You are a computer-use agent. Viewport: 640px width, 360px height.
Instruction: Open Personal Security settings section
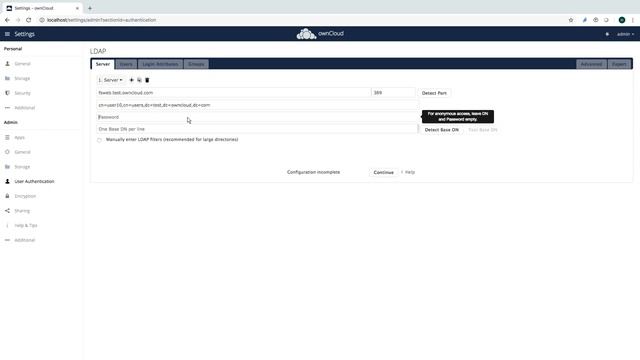[x=22, y=93]
